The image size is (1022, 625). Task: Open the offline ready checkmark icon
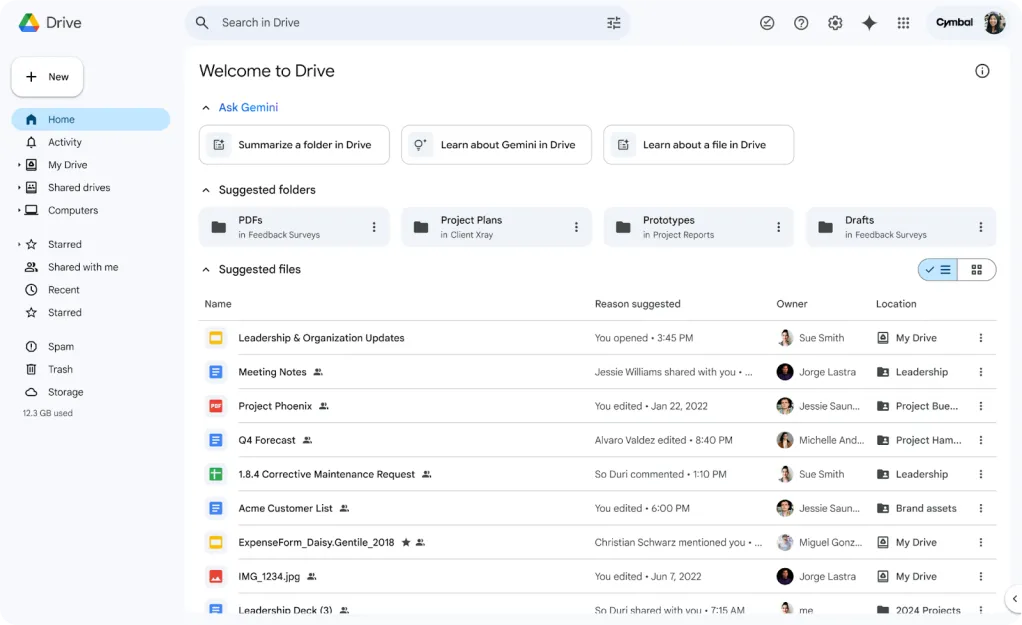point(767,23)
